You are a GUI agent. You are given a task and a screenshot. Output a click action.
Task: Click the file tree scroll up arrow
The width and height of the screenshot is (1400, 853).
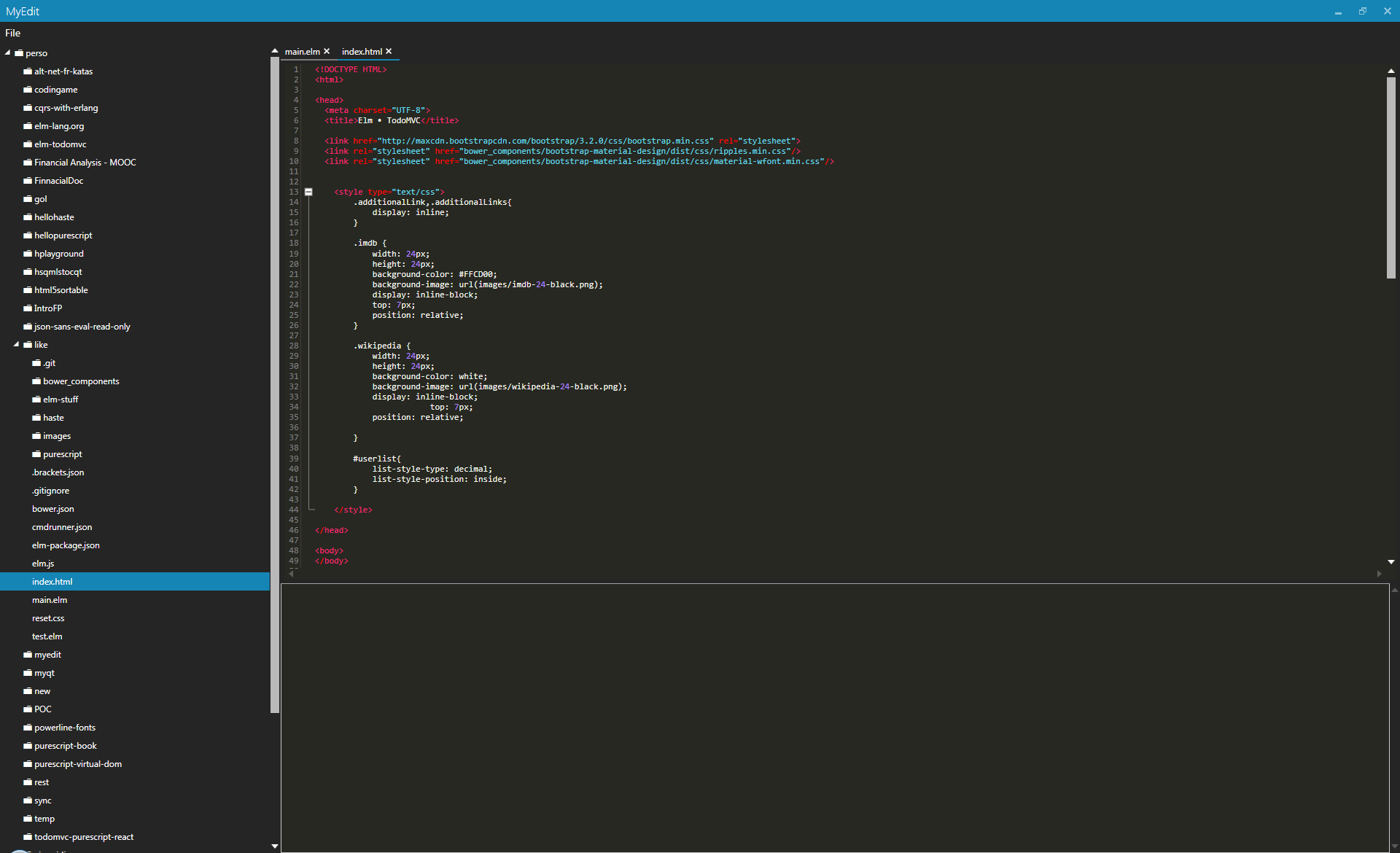[x=275, y=51]
